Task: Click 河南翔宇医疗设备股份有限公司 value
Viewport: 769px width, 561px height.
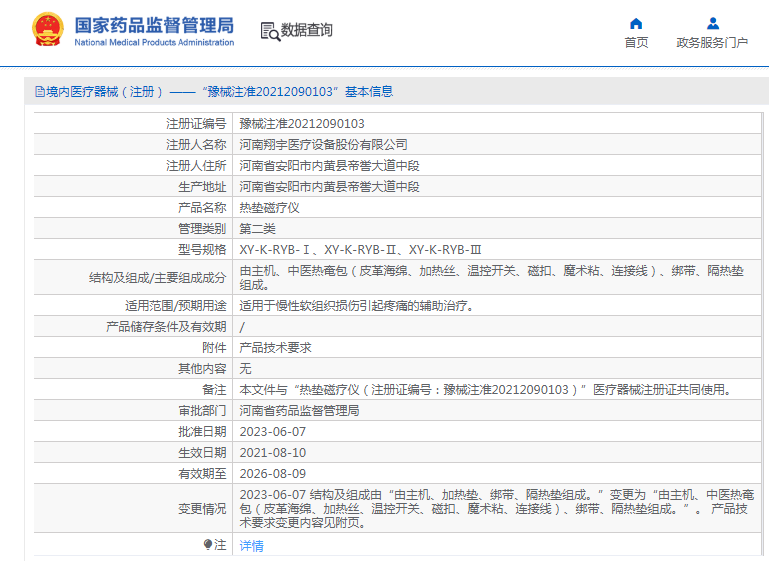Action: point(324,145)
